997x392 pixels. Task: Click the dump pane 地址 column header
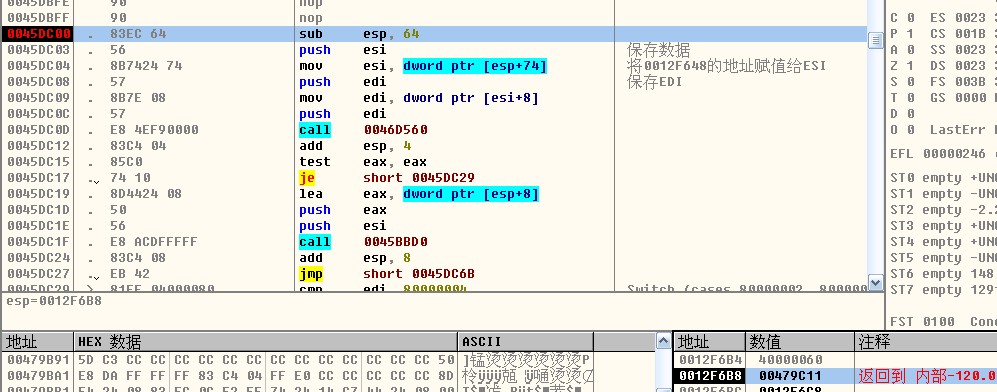(x=37, y=342)
